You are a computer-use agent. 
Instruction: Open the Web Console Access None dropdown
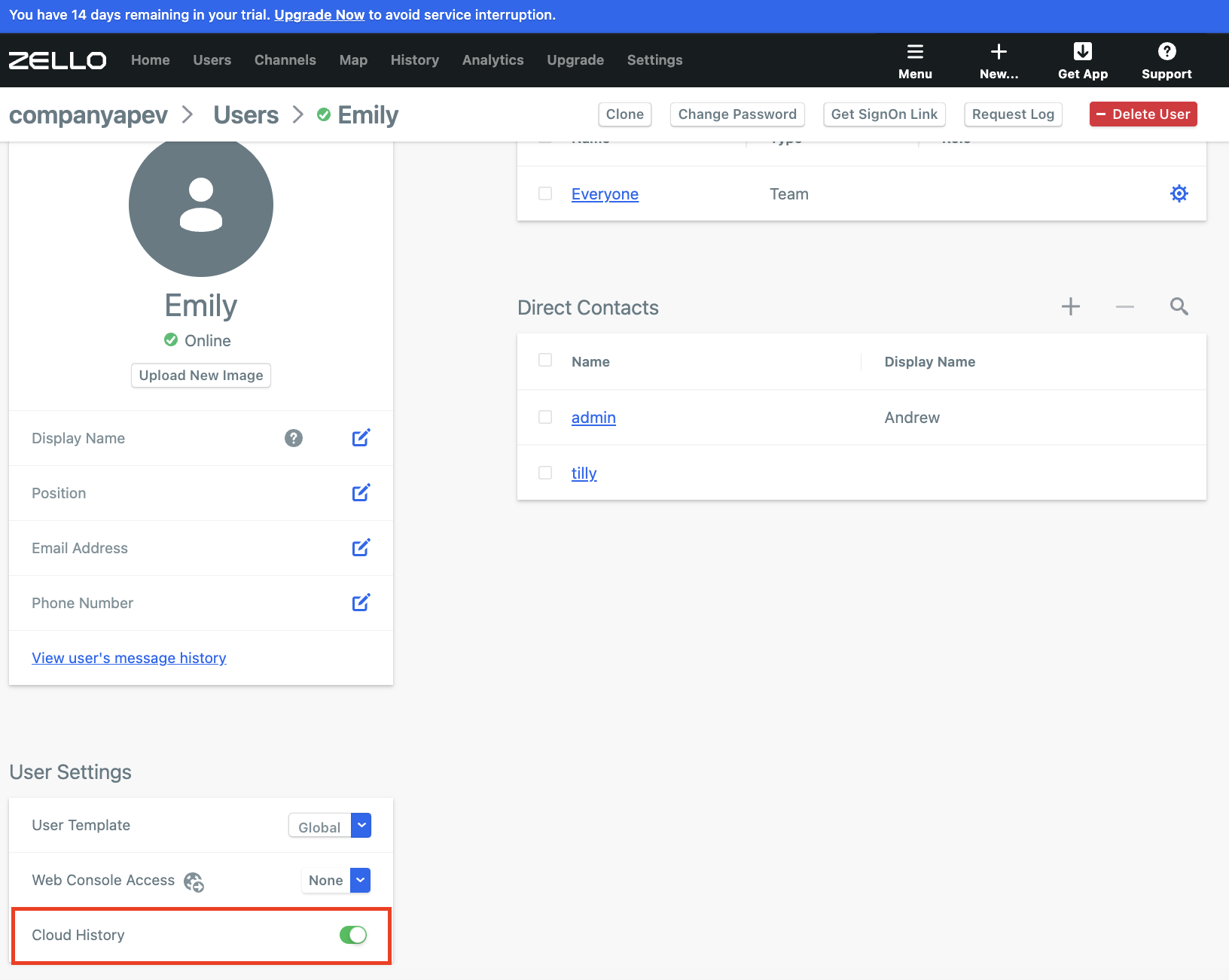tap(336, 881)
